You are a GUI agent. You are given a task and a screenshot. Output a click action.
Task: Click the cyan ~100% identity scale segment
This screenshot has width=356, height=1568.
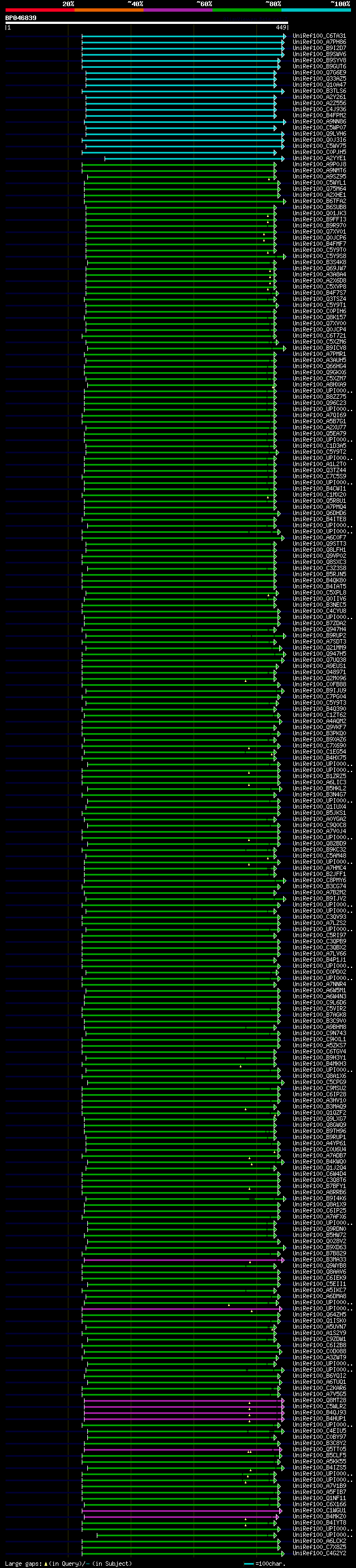(x=316, y=10)
